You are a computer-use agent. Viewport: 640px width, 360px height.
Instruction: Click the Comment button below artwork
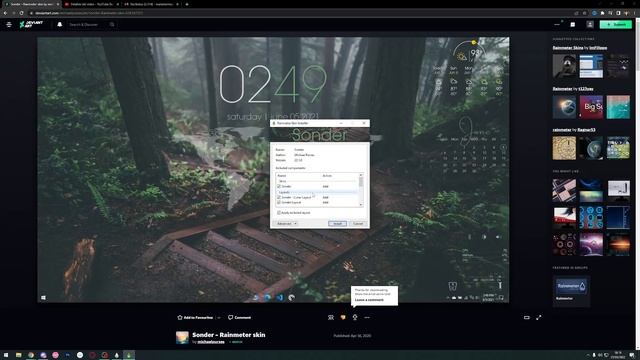pos(240,318)
